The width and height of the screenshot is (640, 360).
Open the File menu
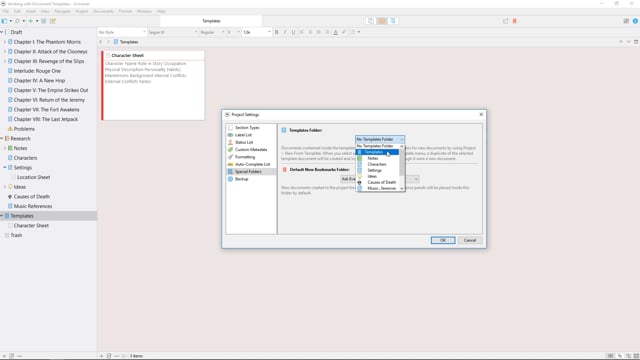6,11
